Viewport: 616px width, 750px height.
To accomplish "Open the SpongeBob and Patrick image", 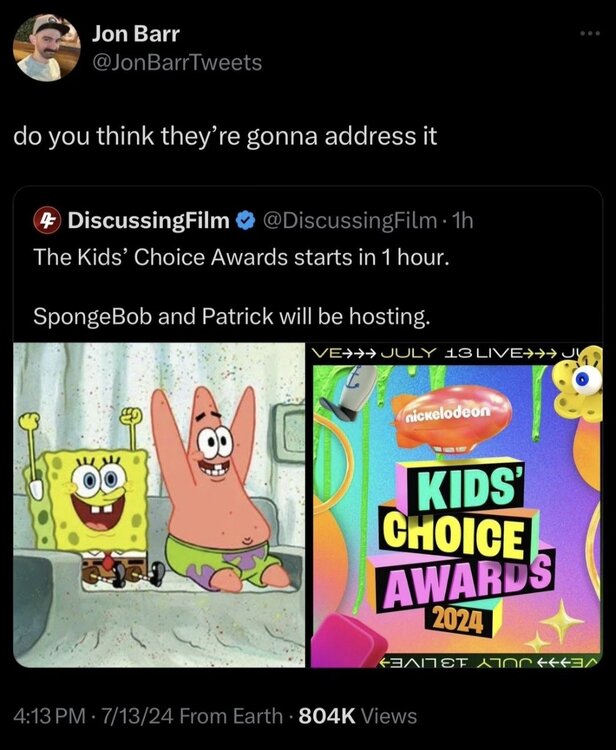I will pyautogui.click(x=159, y=505).
